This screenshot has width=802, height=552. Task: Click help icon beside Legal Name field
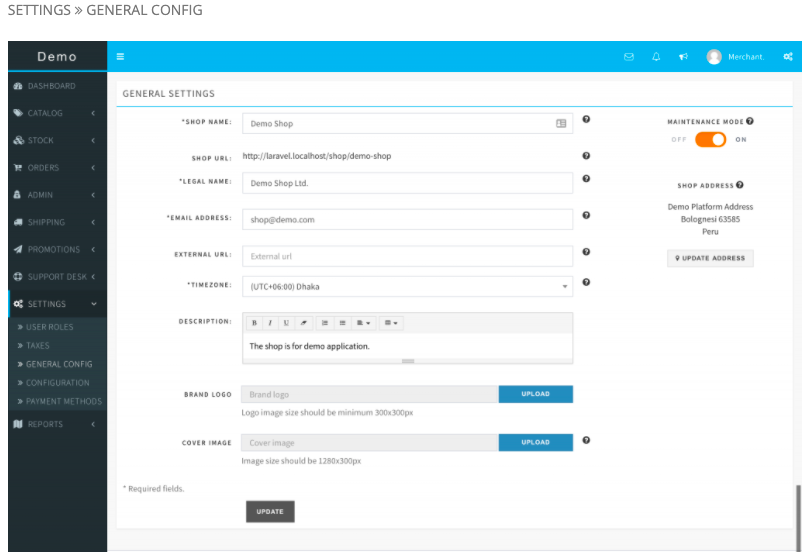[586, 179]
